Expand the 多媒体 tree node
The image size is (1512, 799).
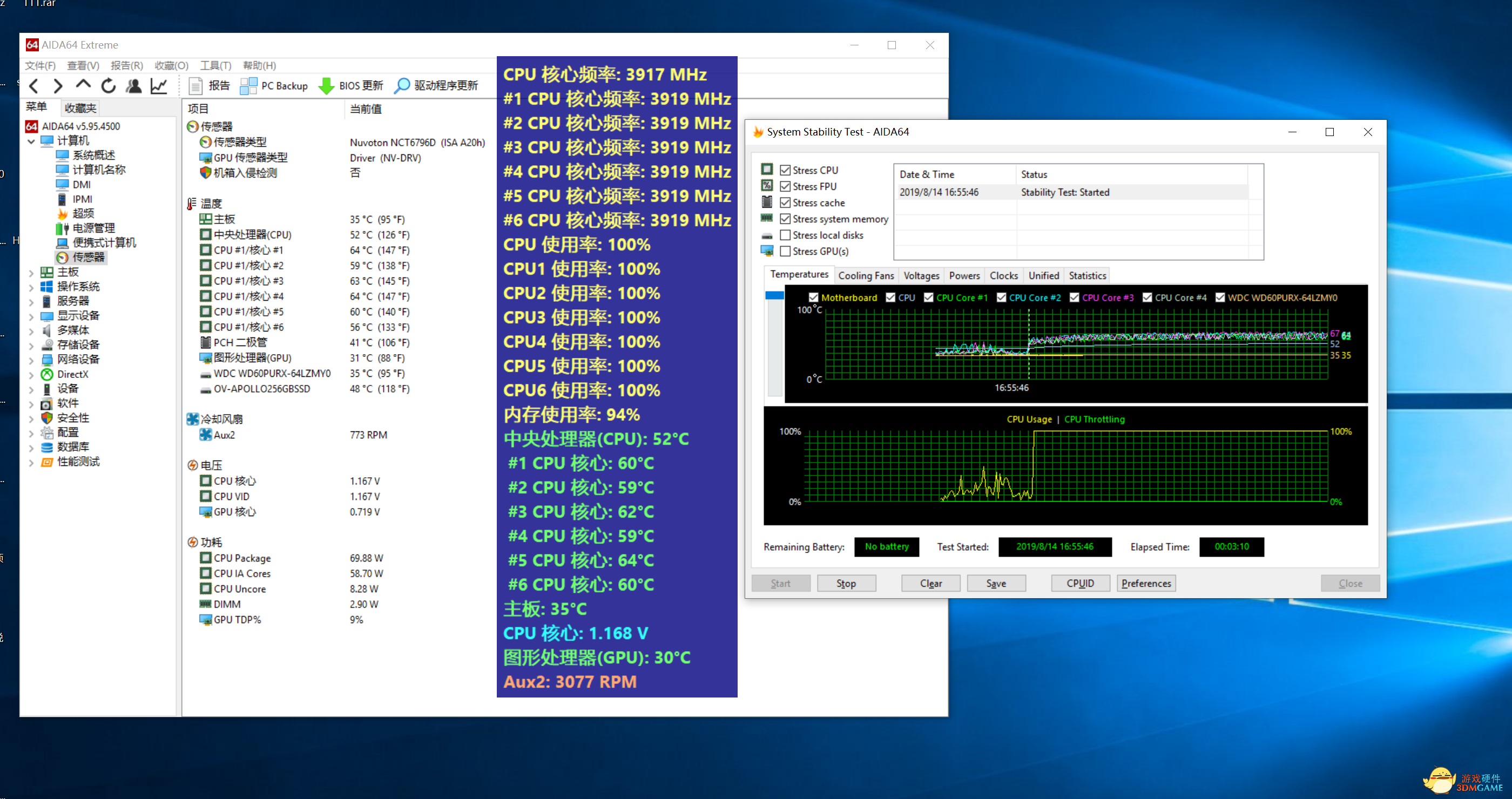coord(31,330)
